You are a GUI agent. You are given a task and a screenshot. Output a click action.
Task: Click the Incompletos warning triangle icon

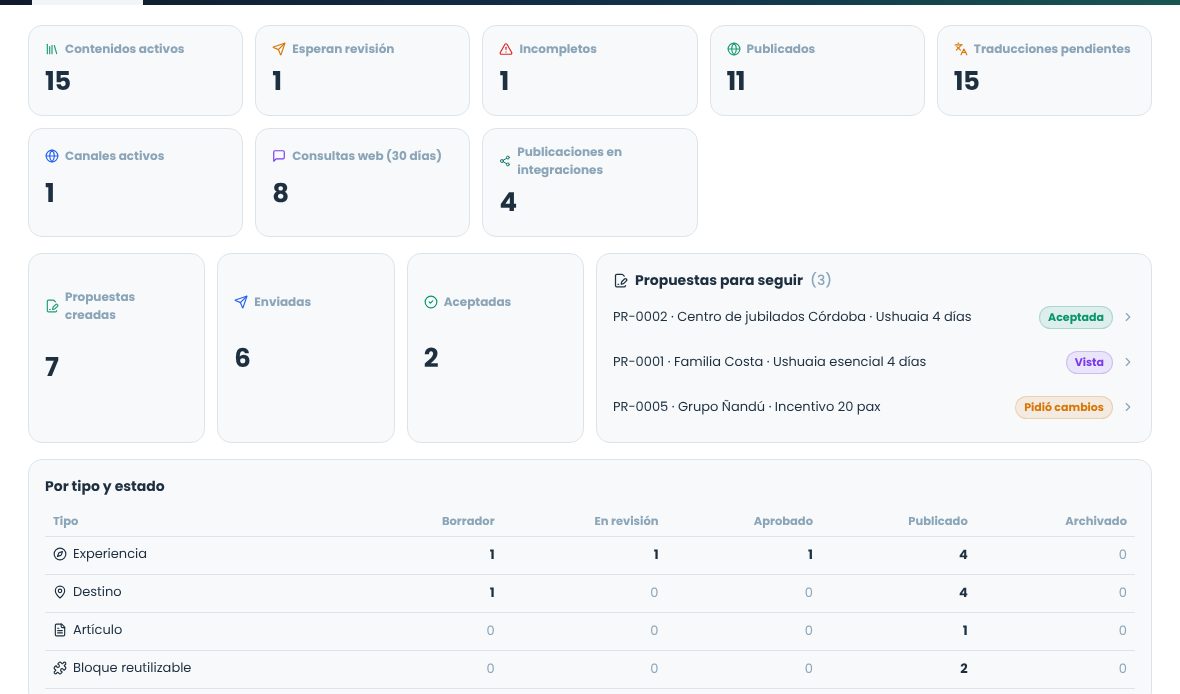506,49
